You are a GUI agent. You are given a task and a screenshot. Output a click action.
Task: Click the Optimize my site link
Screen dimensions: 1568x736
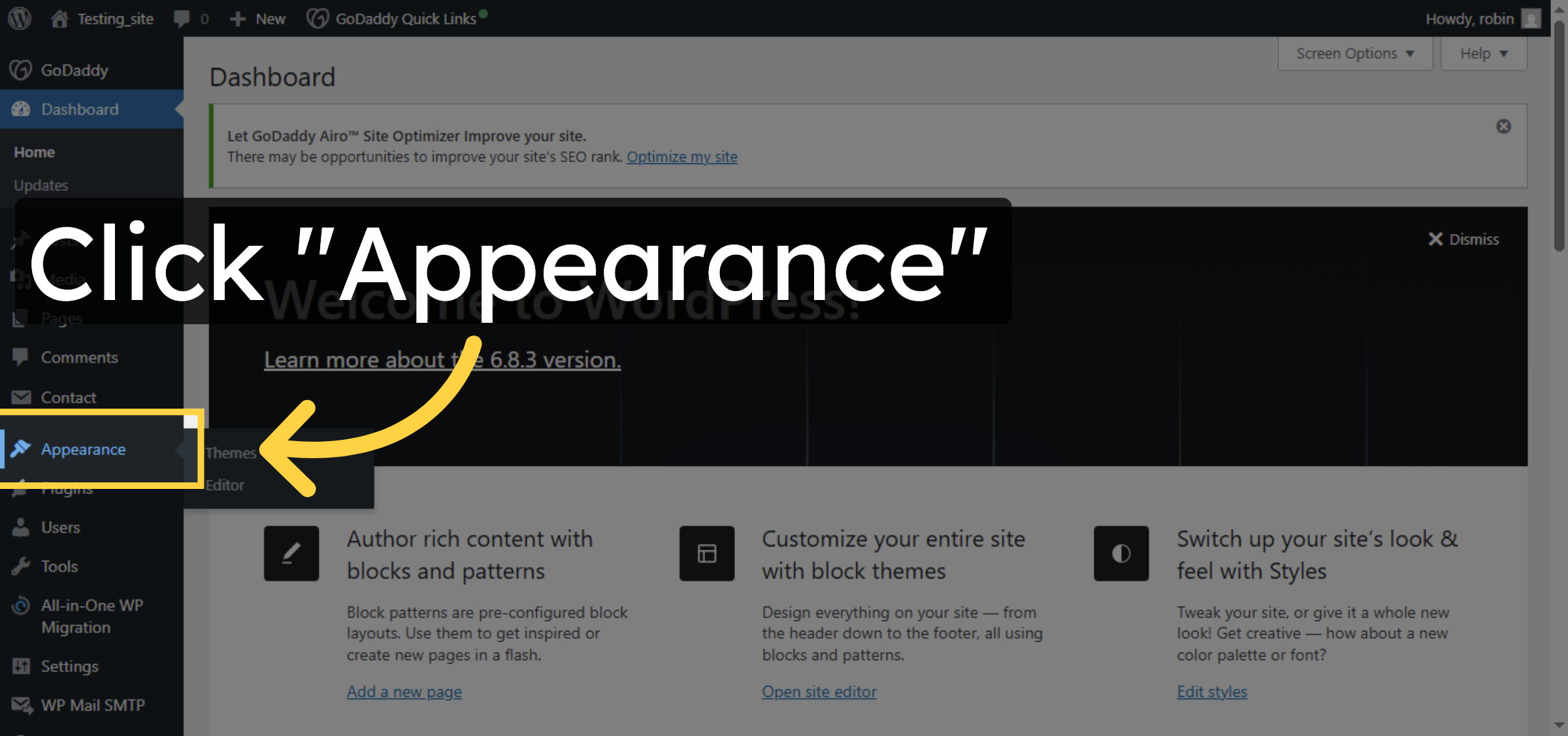coord(682,157)
